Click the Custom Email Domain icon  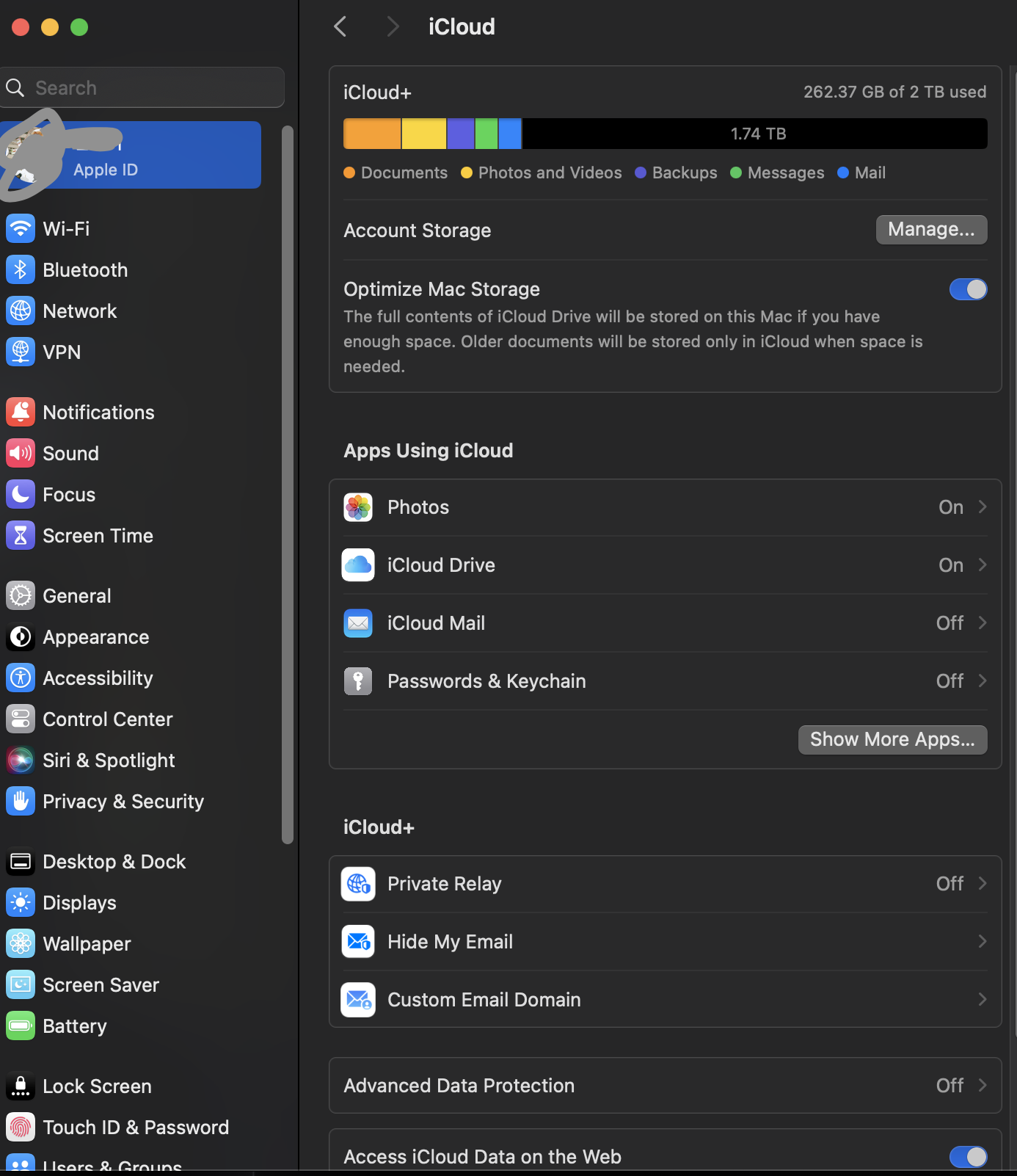coord(358,1000)
